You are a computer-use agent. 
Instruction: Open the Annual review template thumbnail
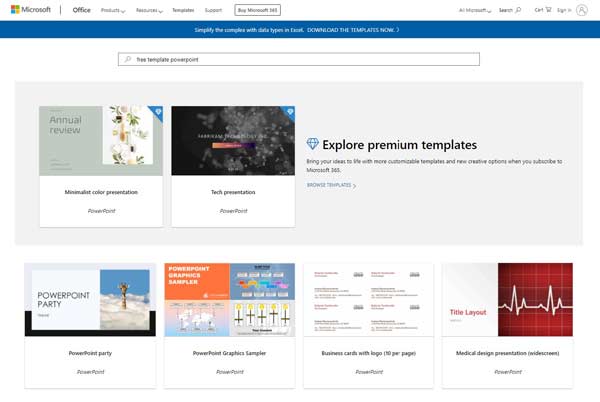tap(101, 141)
